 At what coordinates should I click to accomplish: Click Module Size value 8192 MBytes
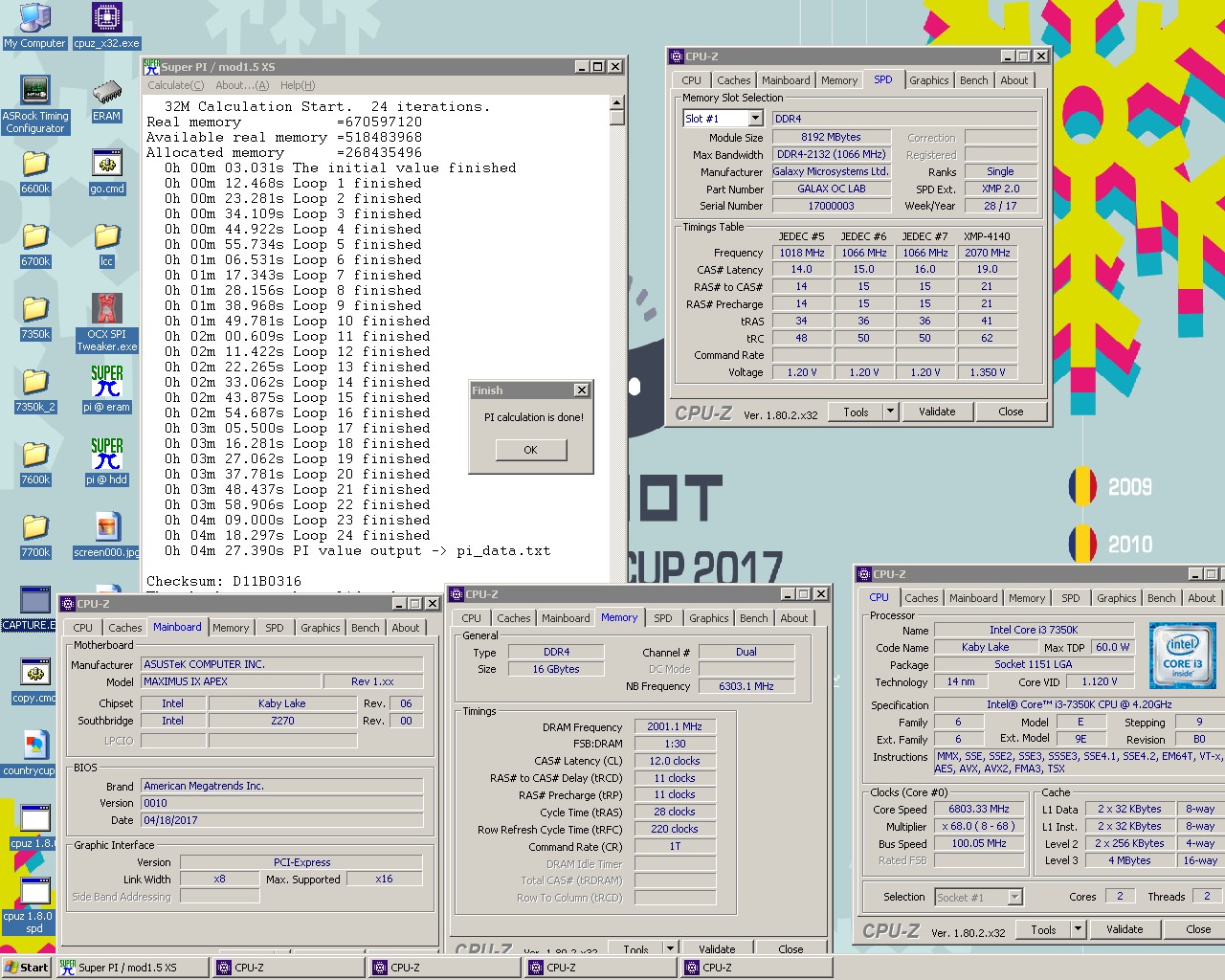point(831,138)
